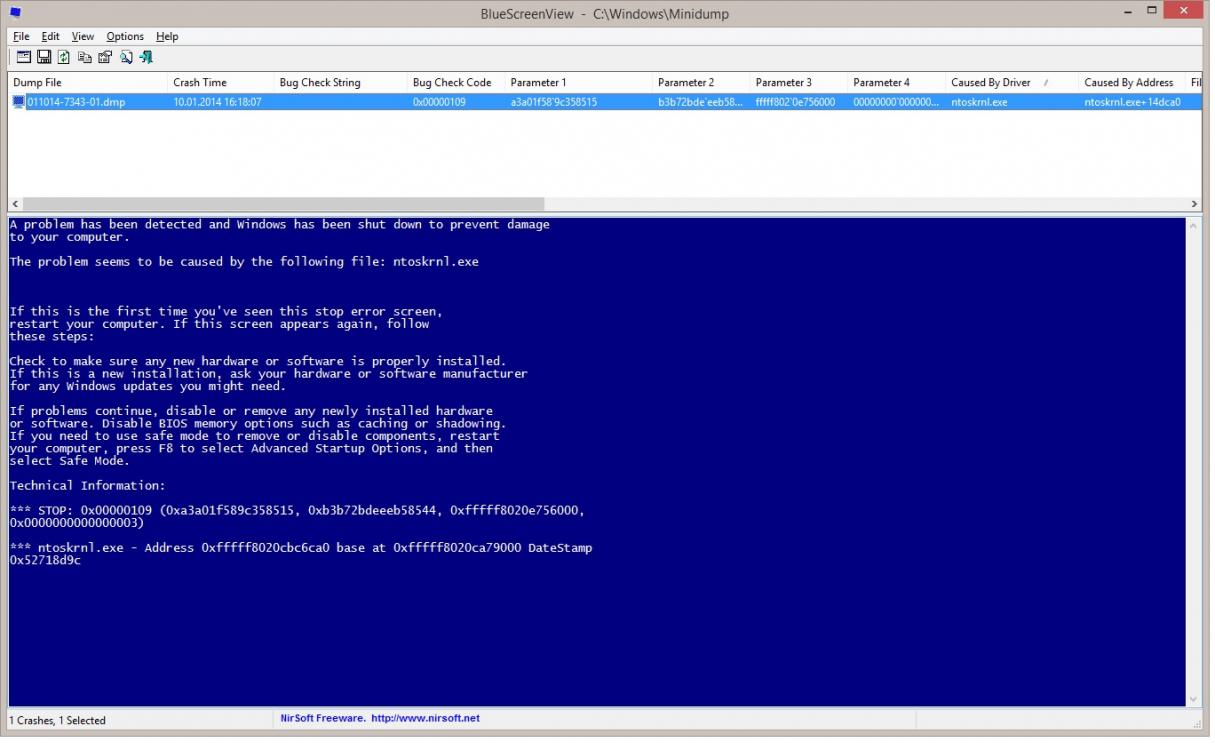
Task: Click Parameter 4 value of zeros
Action: (896, 102)
